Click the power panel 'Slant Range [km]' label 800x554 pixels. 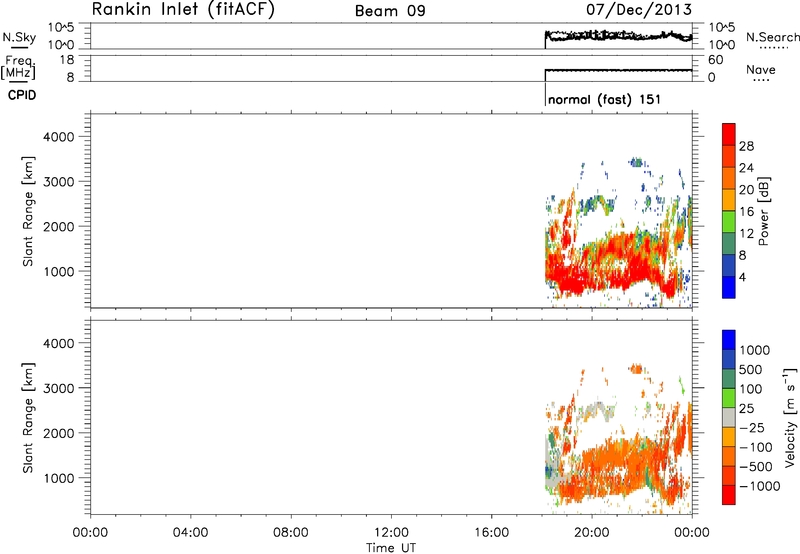pyautogui.click(x=28, y=211)
